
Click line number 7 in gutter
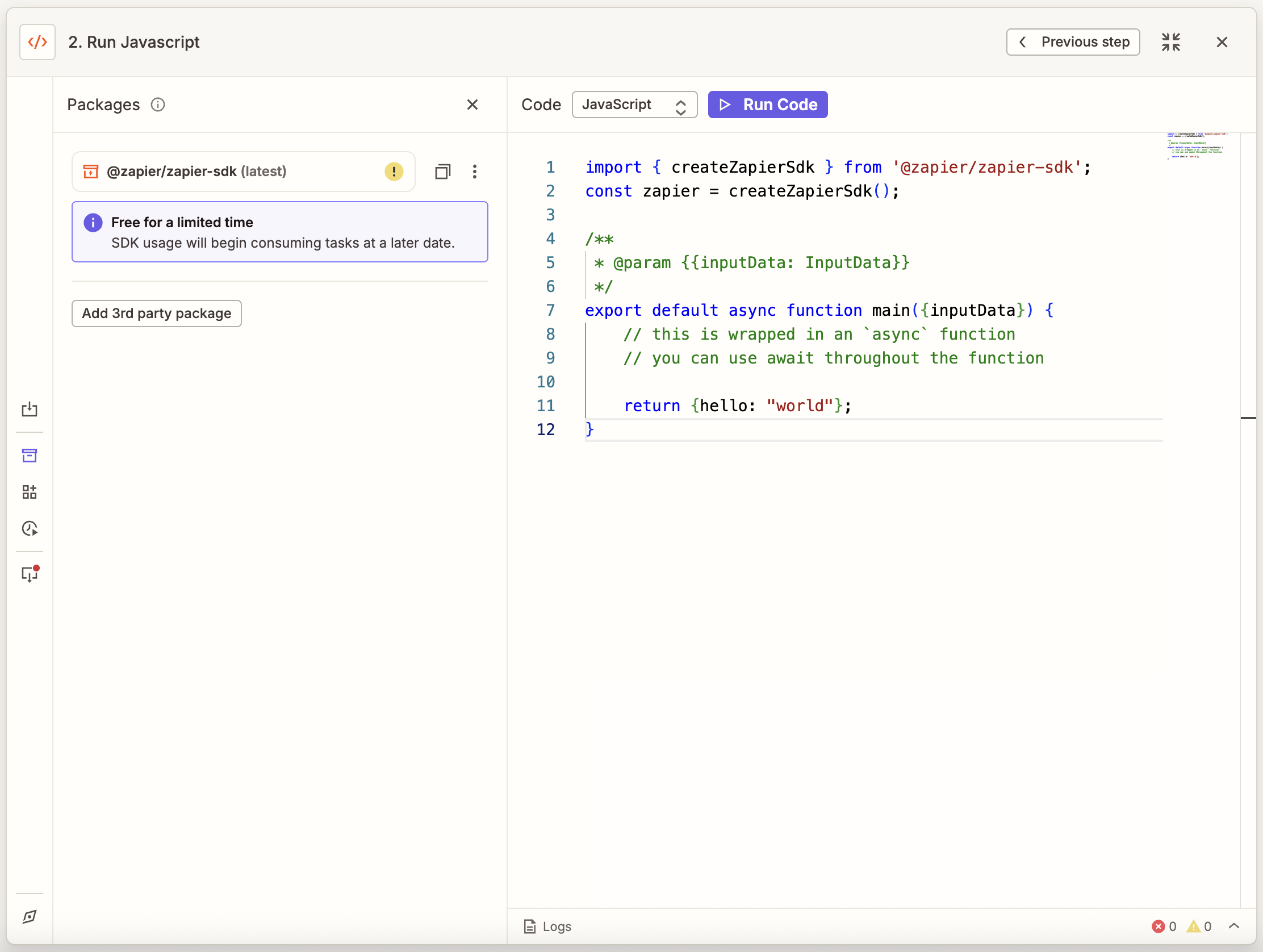[550, 310]
